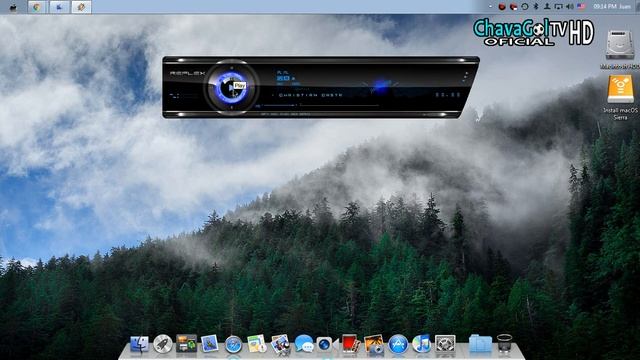Open the Apple menu in top bar
Image resolution: width=640 pixels, height=360 pixels.
click(13, 7)
